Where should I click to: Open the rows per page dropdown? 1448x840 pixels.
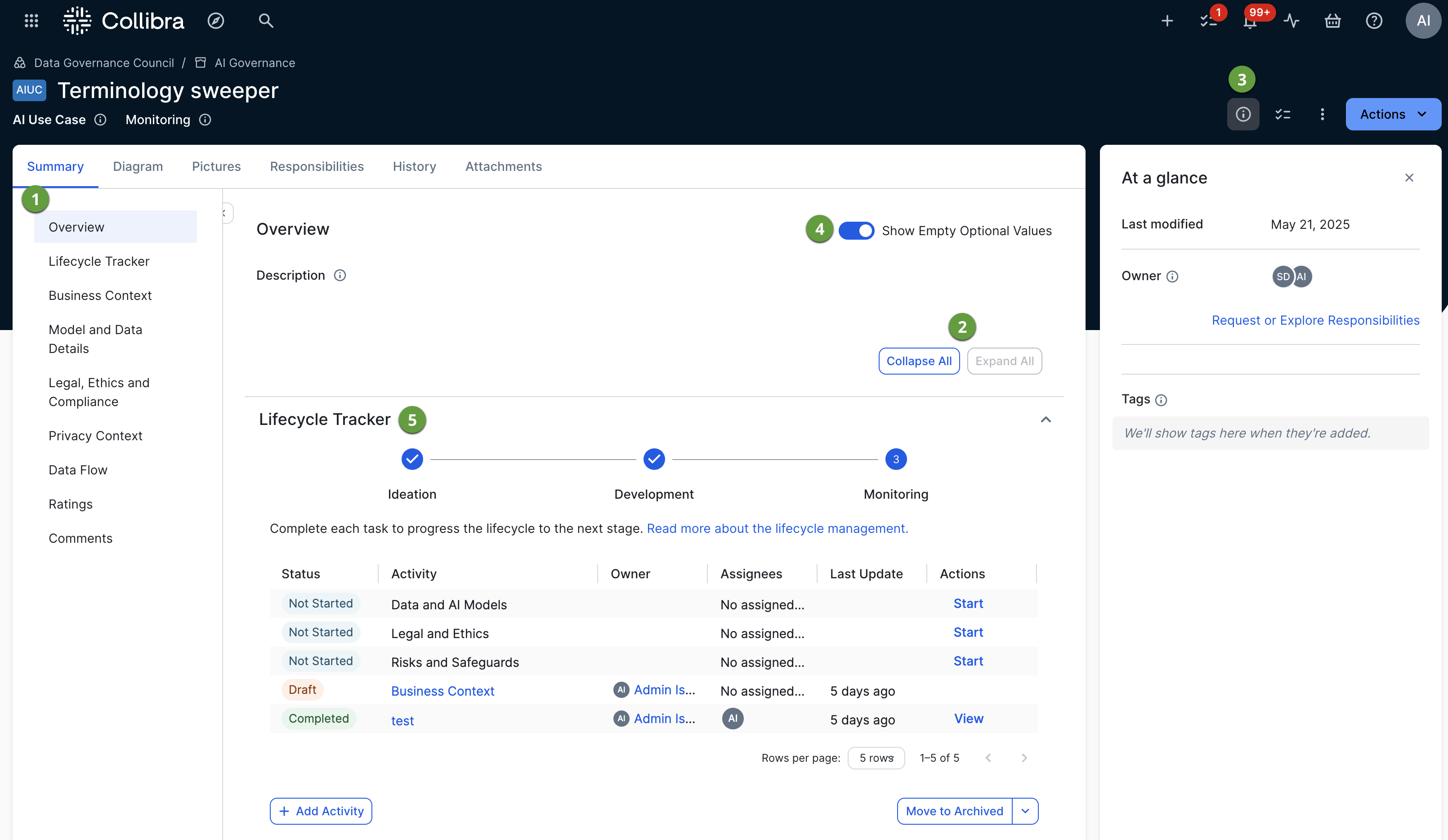[x=876, y=758]
